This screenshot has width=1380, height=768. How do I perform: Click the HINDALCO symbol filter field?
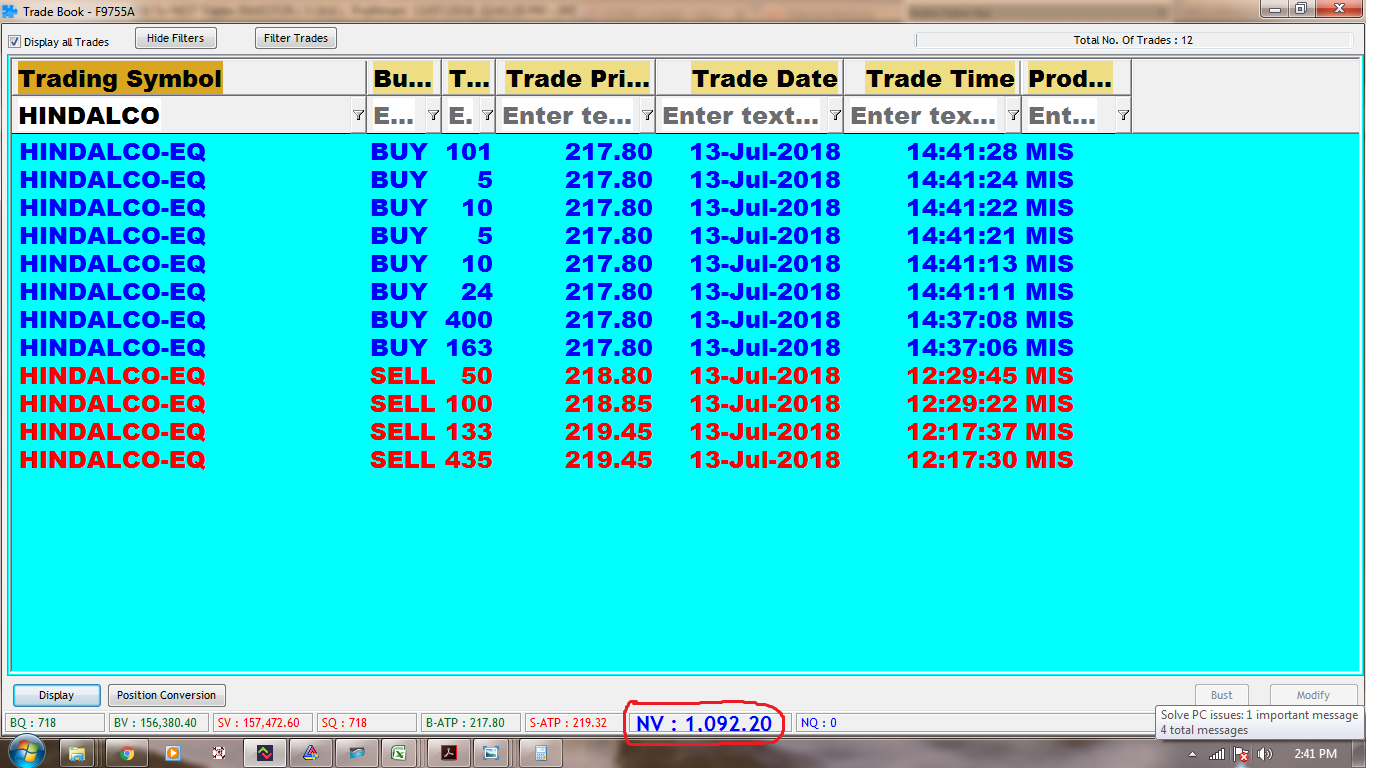click(x=183, y=116)
